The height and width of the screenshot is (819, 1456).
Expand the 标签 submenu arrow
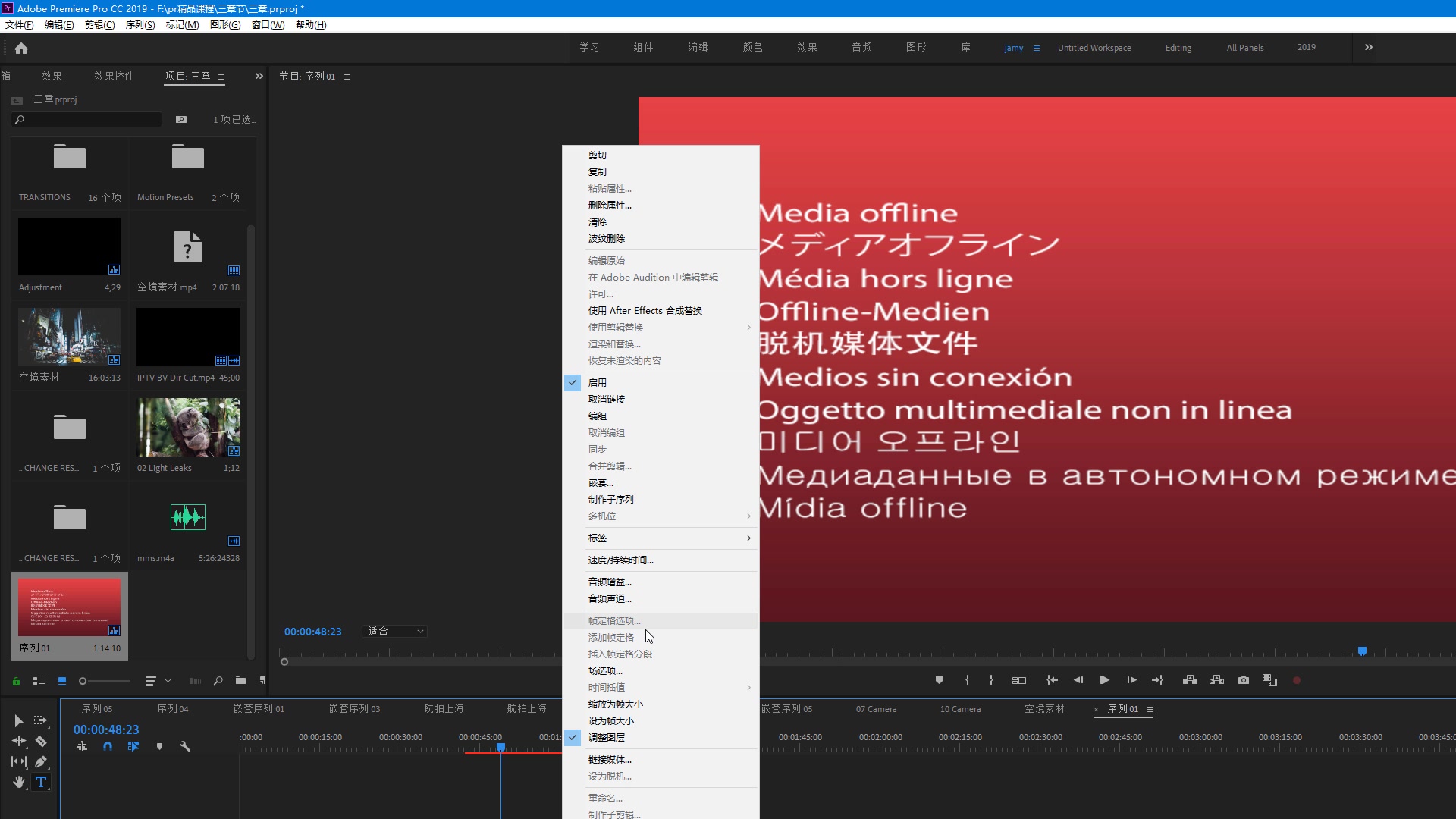[x=749, y=538]
